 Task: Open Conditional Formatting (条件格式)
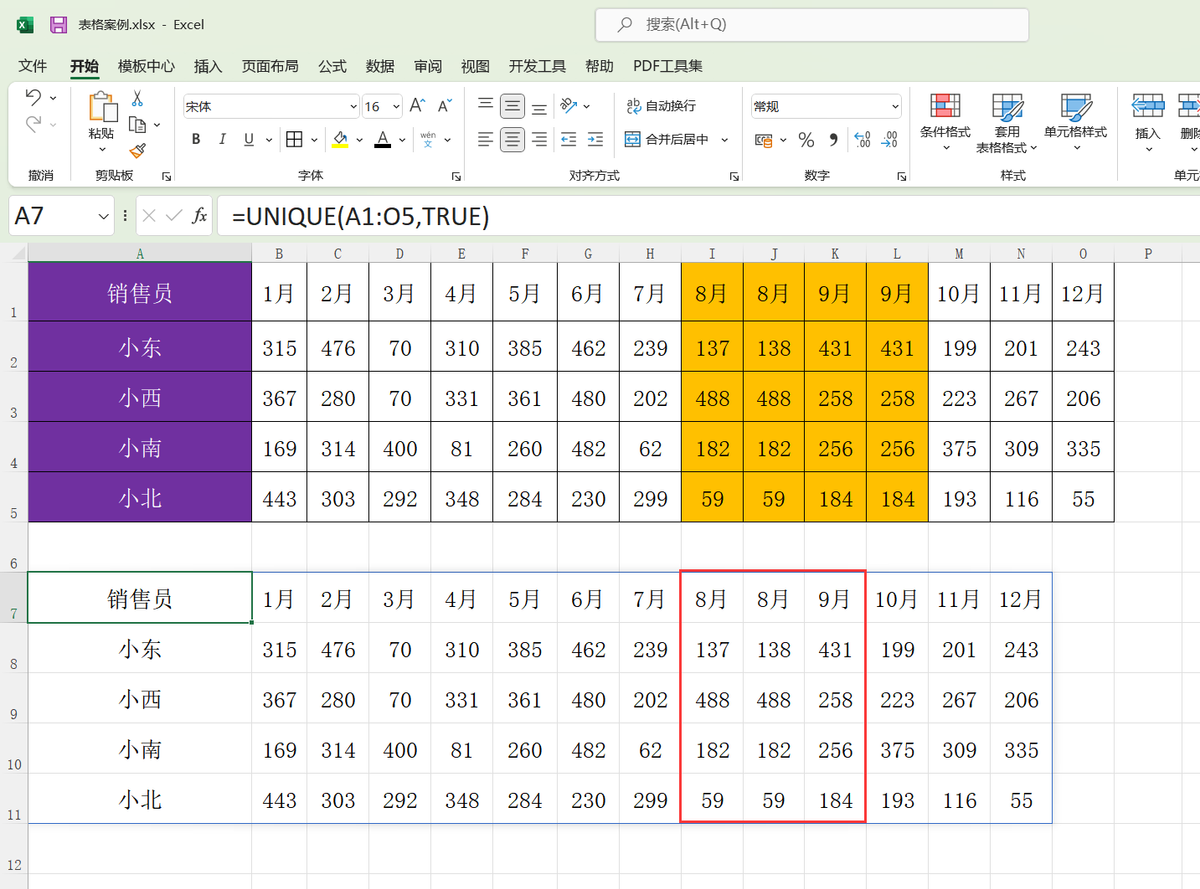coord(945,123)
